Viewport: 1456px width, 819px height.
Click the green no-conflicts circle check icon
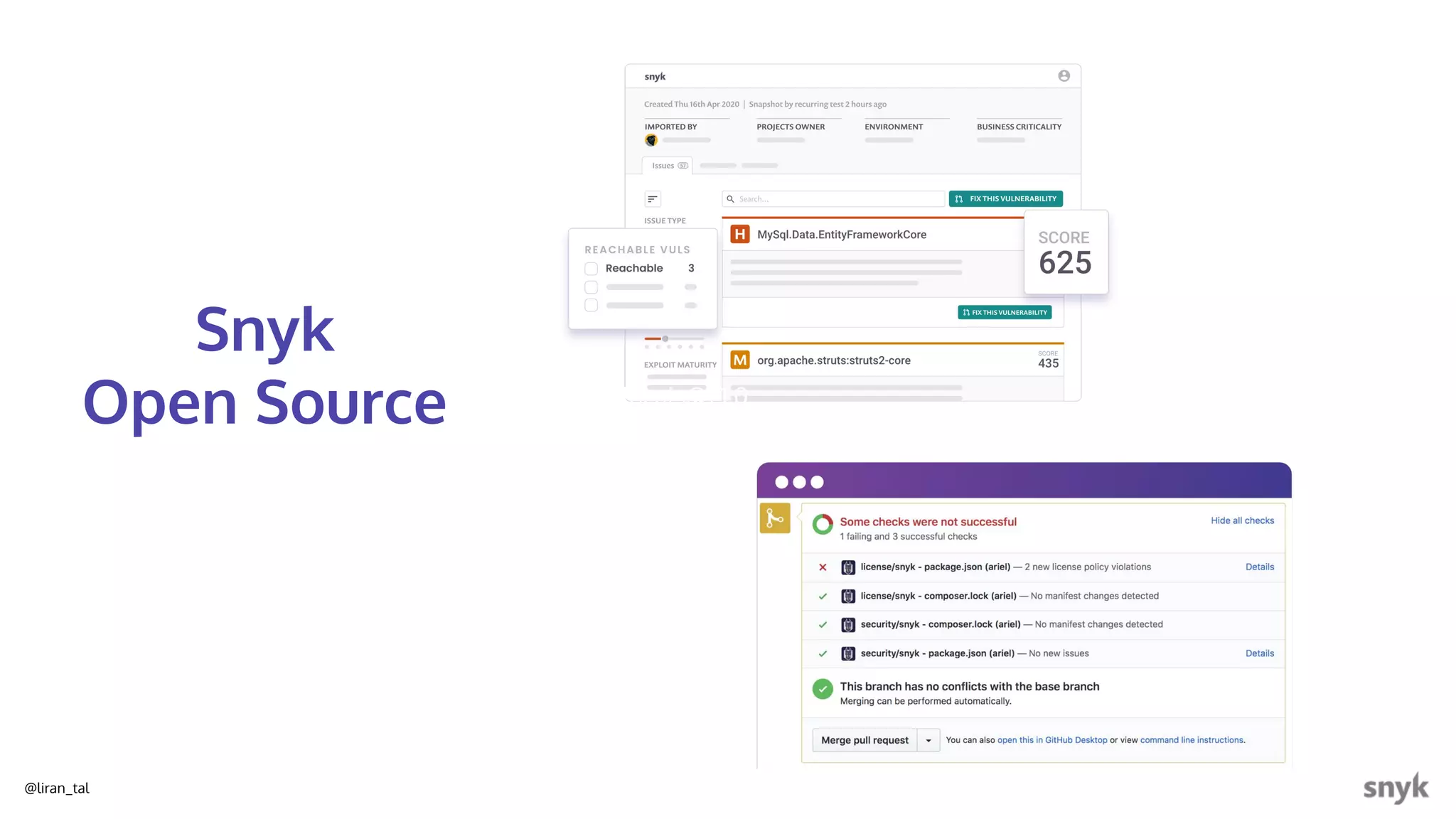823,689
